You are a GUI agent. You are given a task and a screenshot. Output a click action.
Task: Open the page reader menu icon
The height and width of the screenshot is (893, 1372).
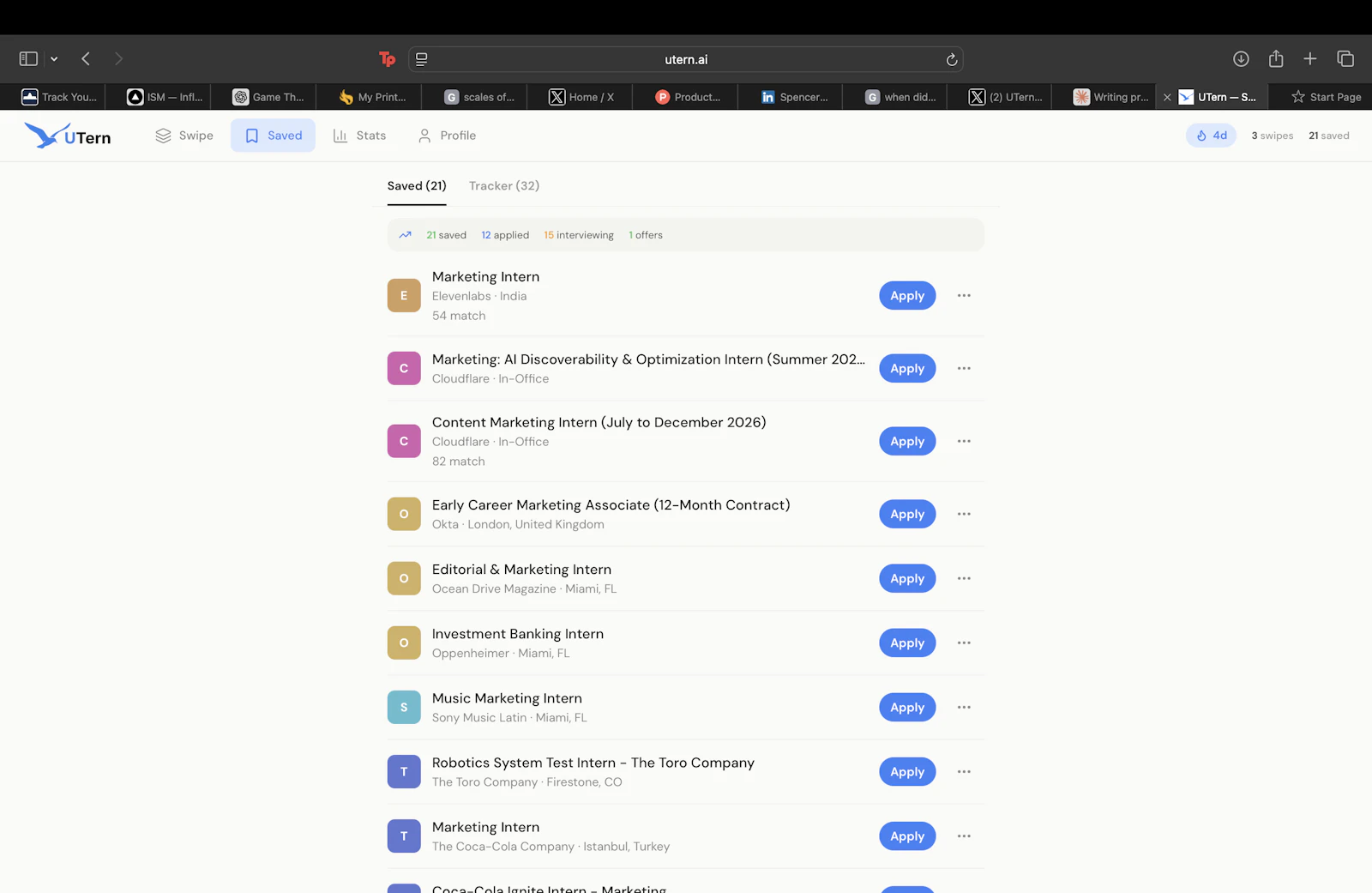click(x=422, y=59)
